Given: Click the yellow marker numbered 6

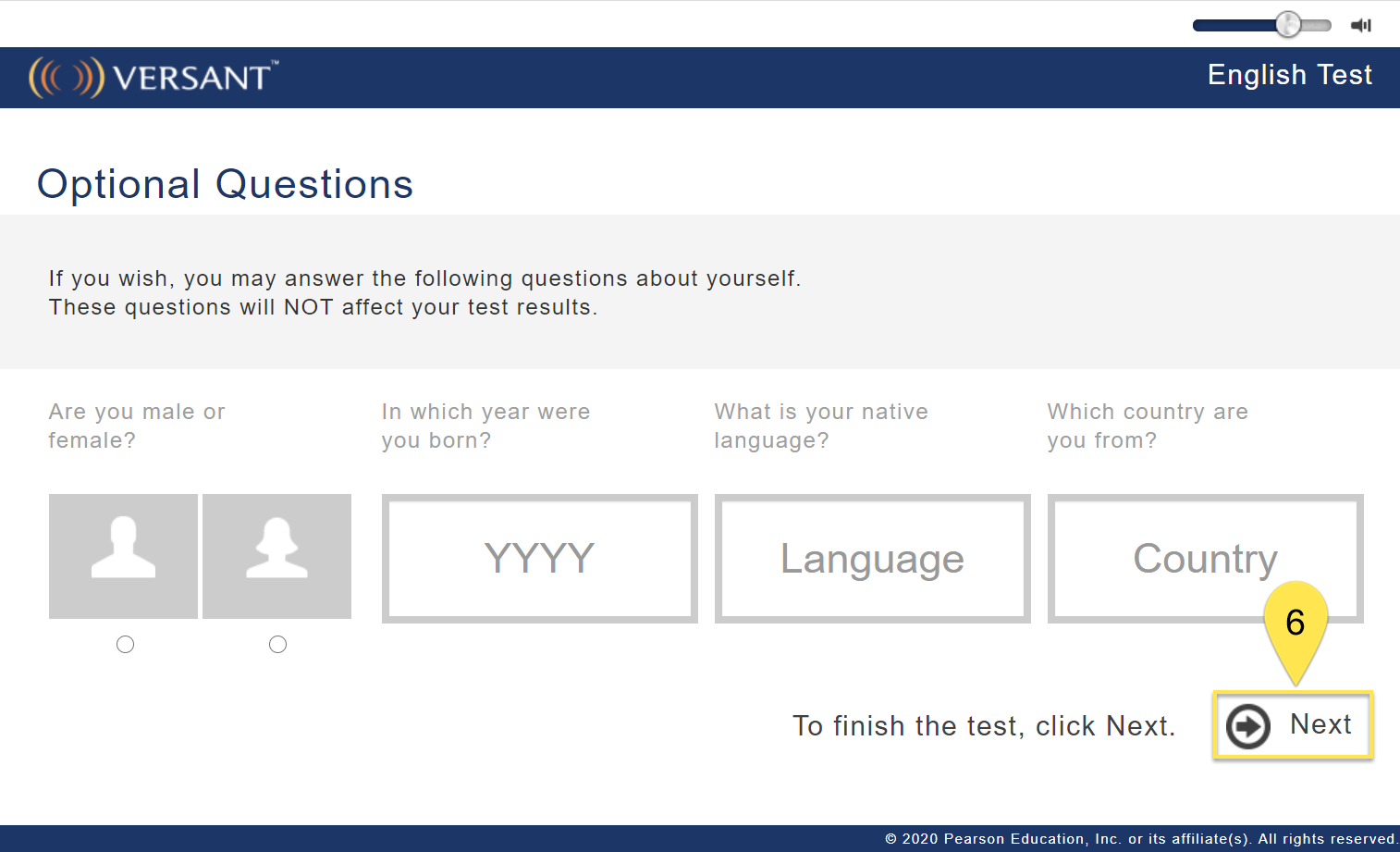Looking at the screenshot, I should pyautogui.click(x=1296, y=623).
